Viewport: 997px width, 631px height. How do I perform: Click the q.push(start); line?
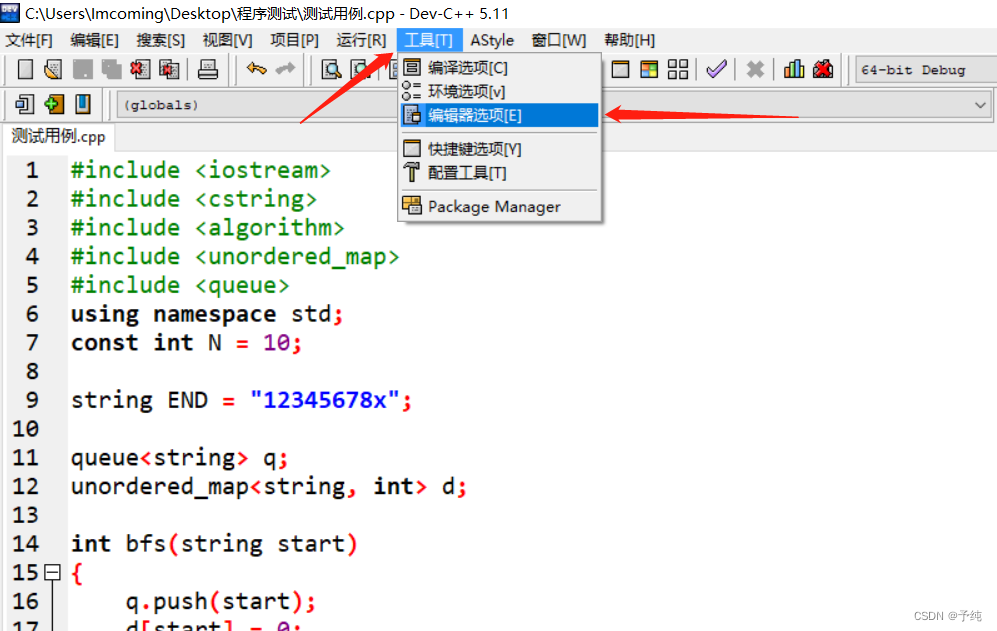[221, 601]
